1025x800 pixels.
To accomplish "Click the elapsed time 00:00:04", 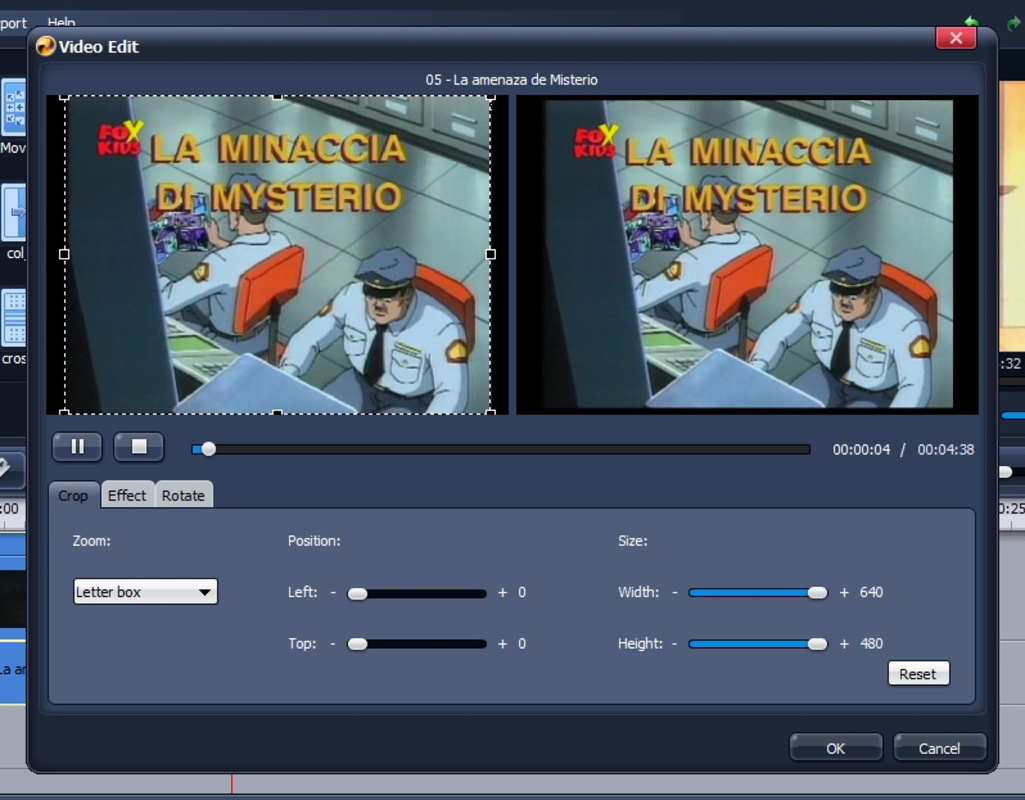I will (x=862, y=450).
